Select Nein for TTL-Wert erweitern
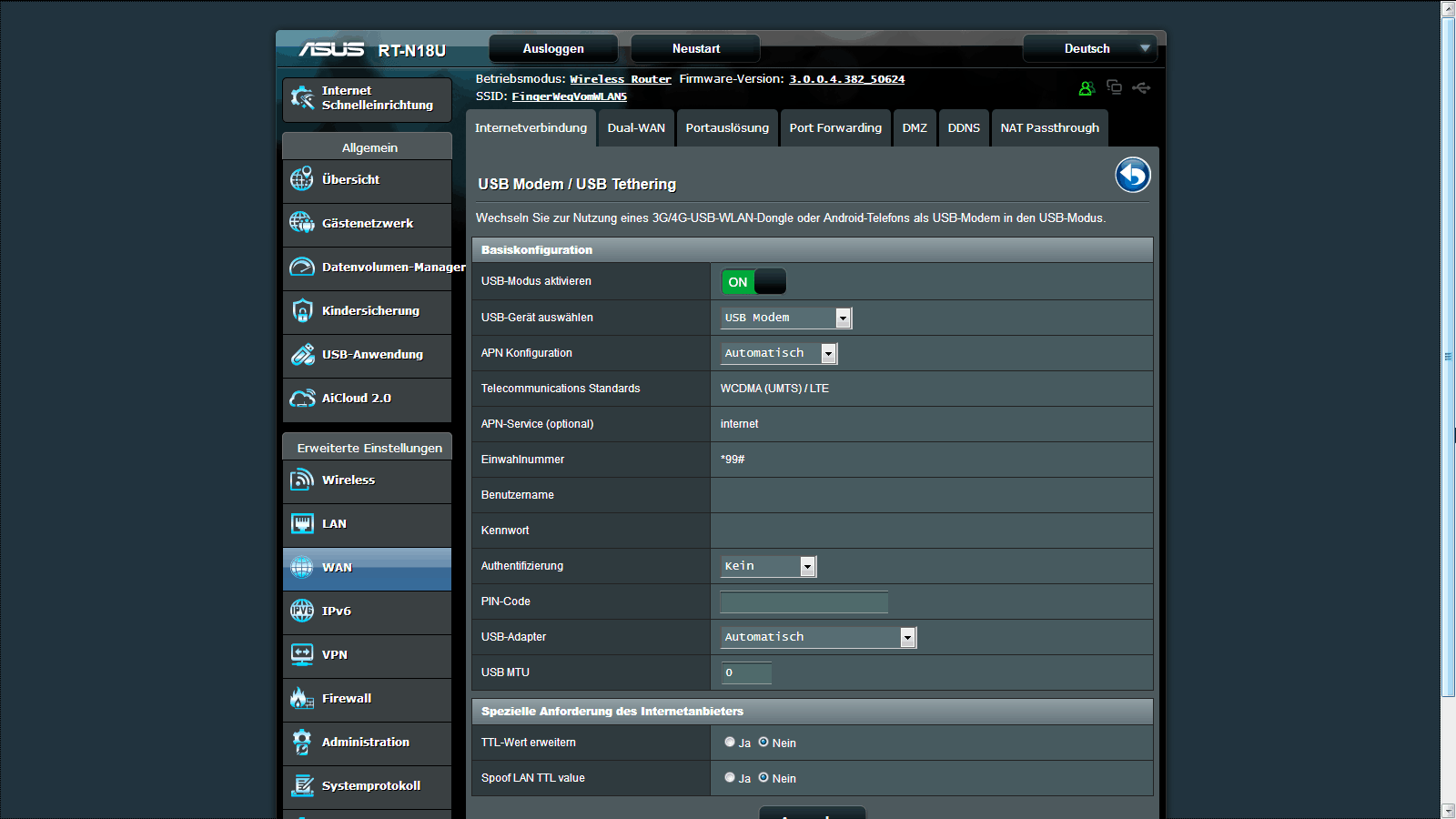This screenshot has height=819, width=1456. click(x=763, y=742)
